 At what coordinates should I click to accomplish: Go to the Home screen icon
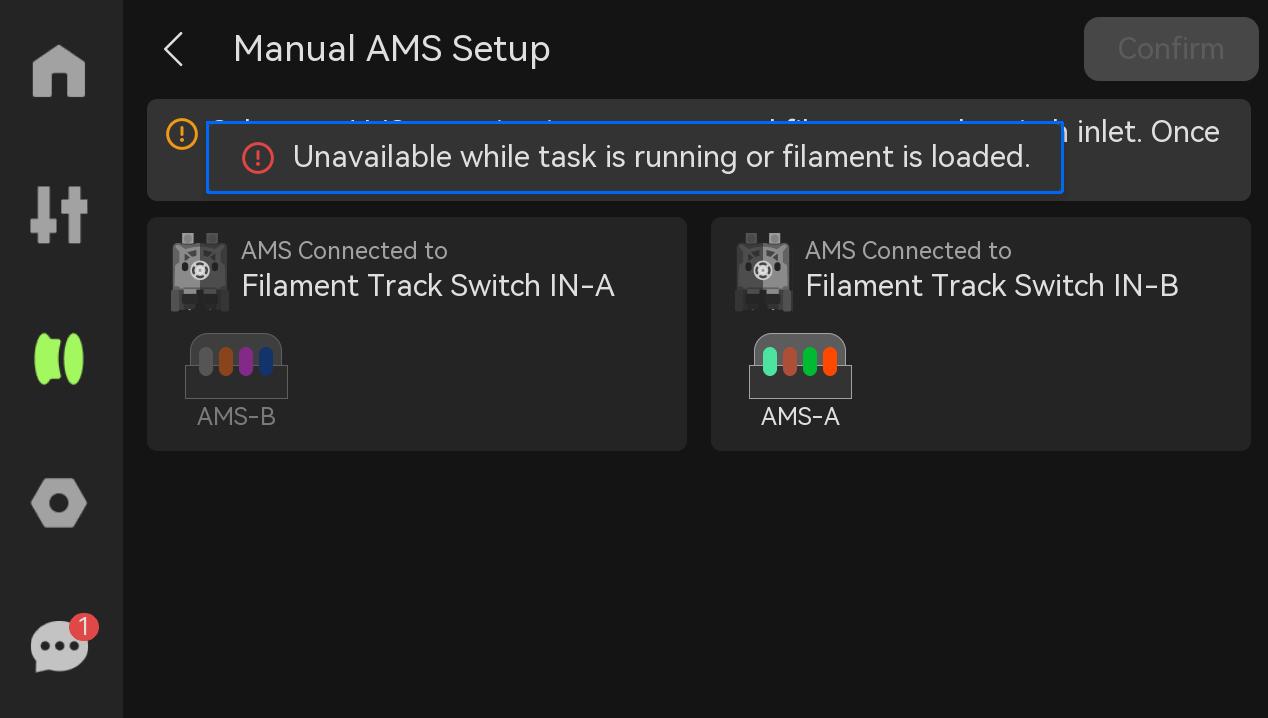[x=59, y=71]
